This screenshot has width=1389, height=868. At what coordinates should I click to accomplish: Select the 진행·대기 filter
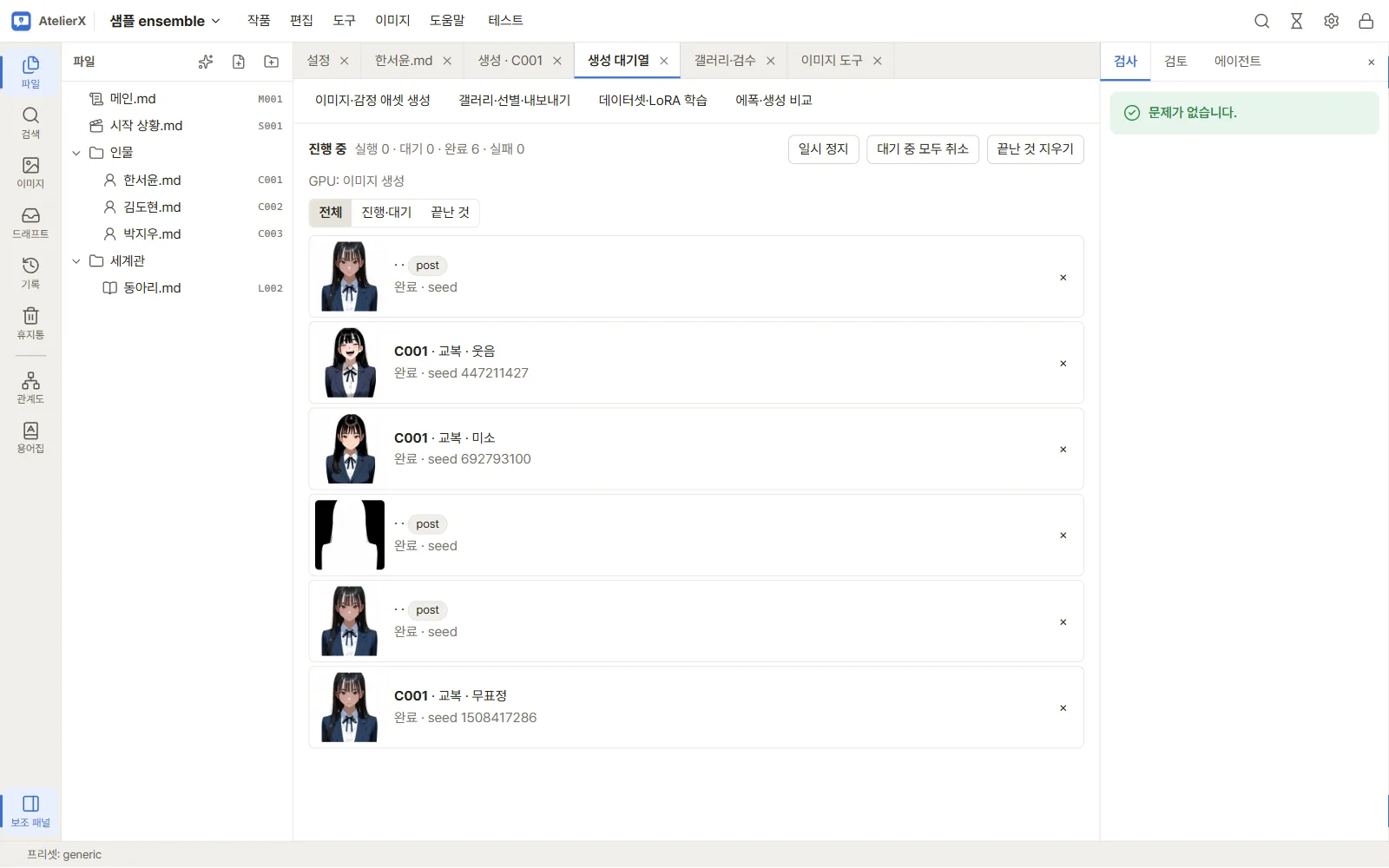[386, 213]
